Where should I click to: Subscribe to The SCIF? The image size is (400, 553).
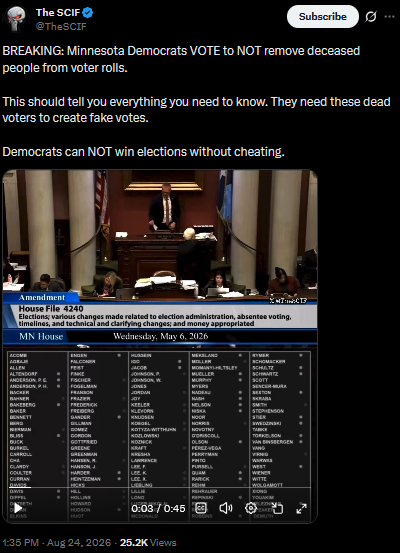coord(323,17)
